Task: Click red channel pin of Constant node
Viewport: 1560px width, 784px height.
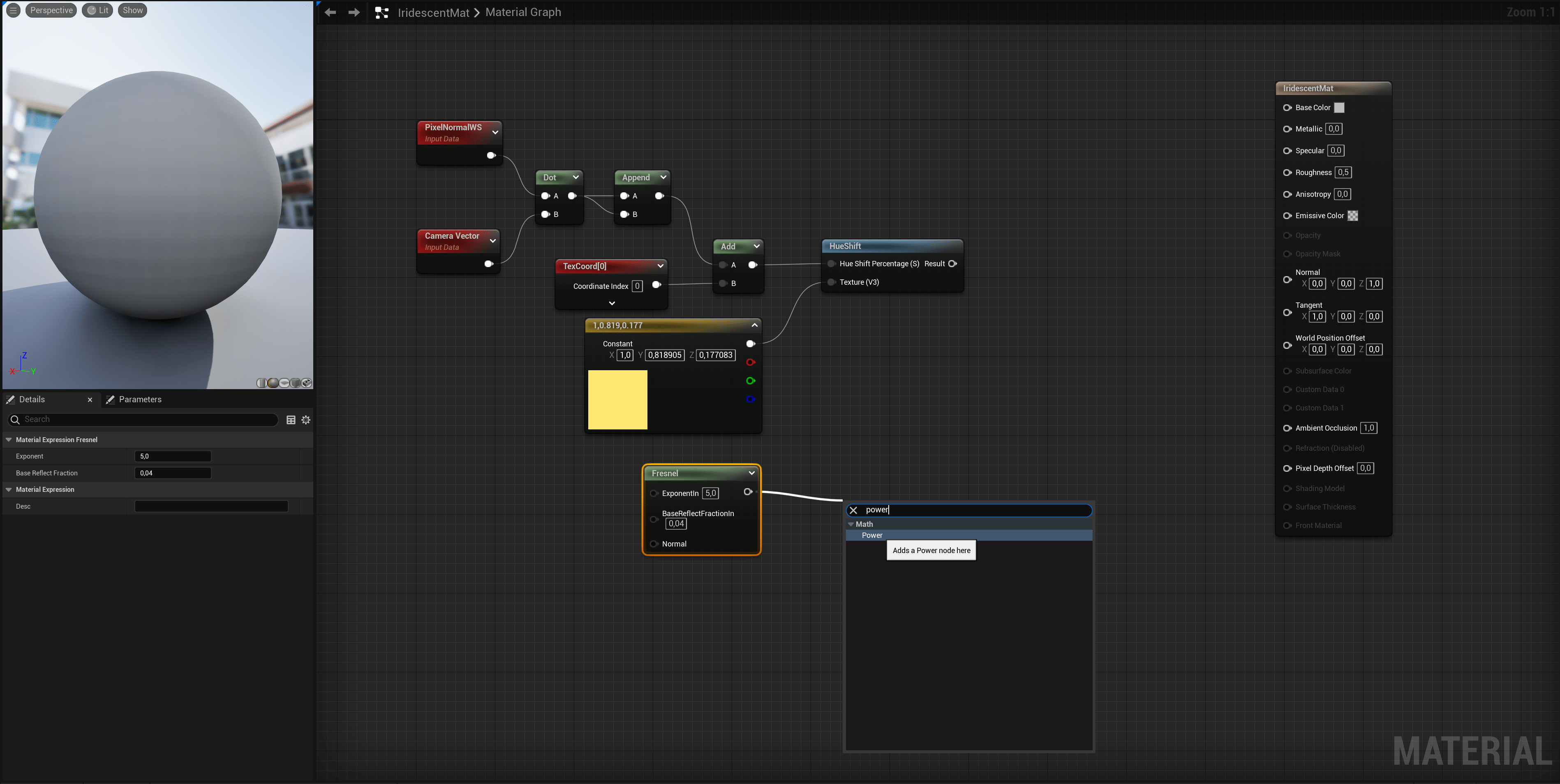Action: [x=750, y=362]
